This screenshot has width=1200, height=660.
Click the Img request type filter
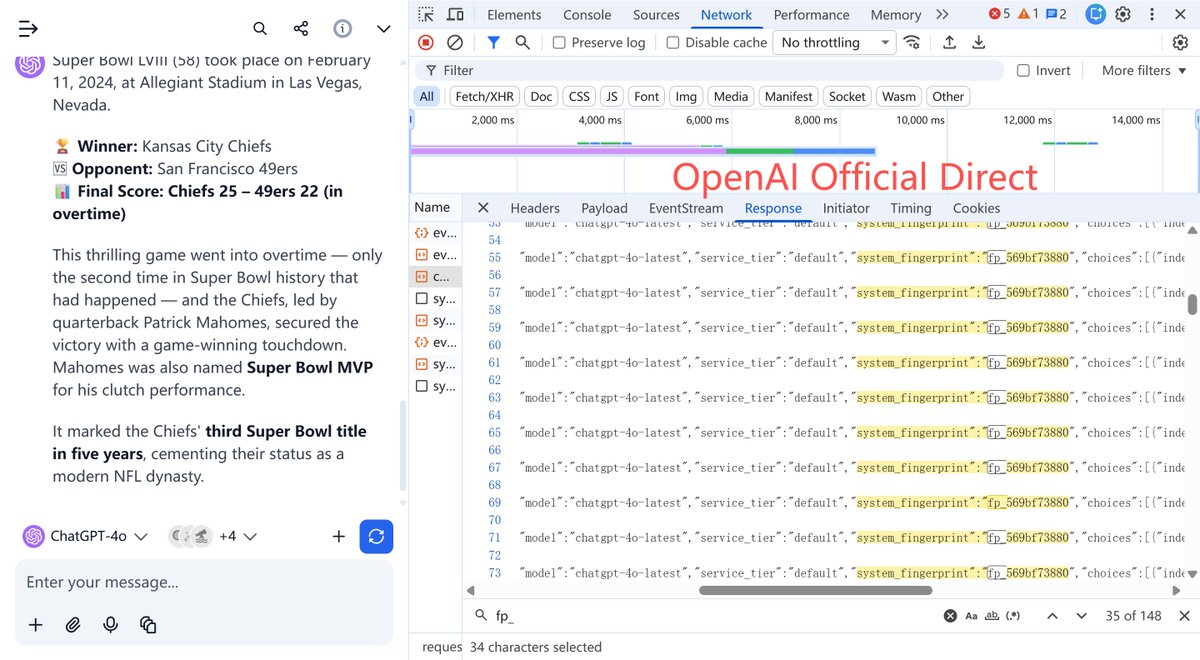coord(685,96)
